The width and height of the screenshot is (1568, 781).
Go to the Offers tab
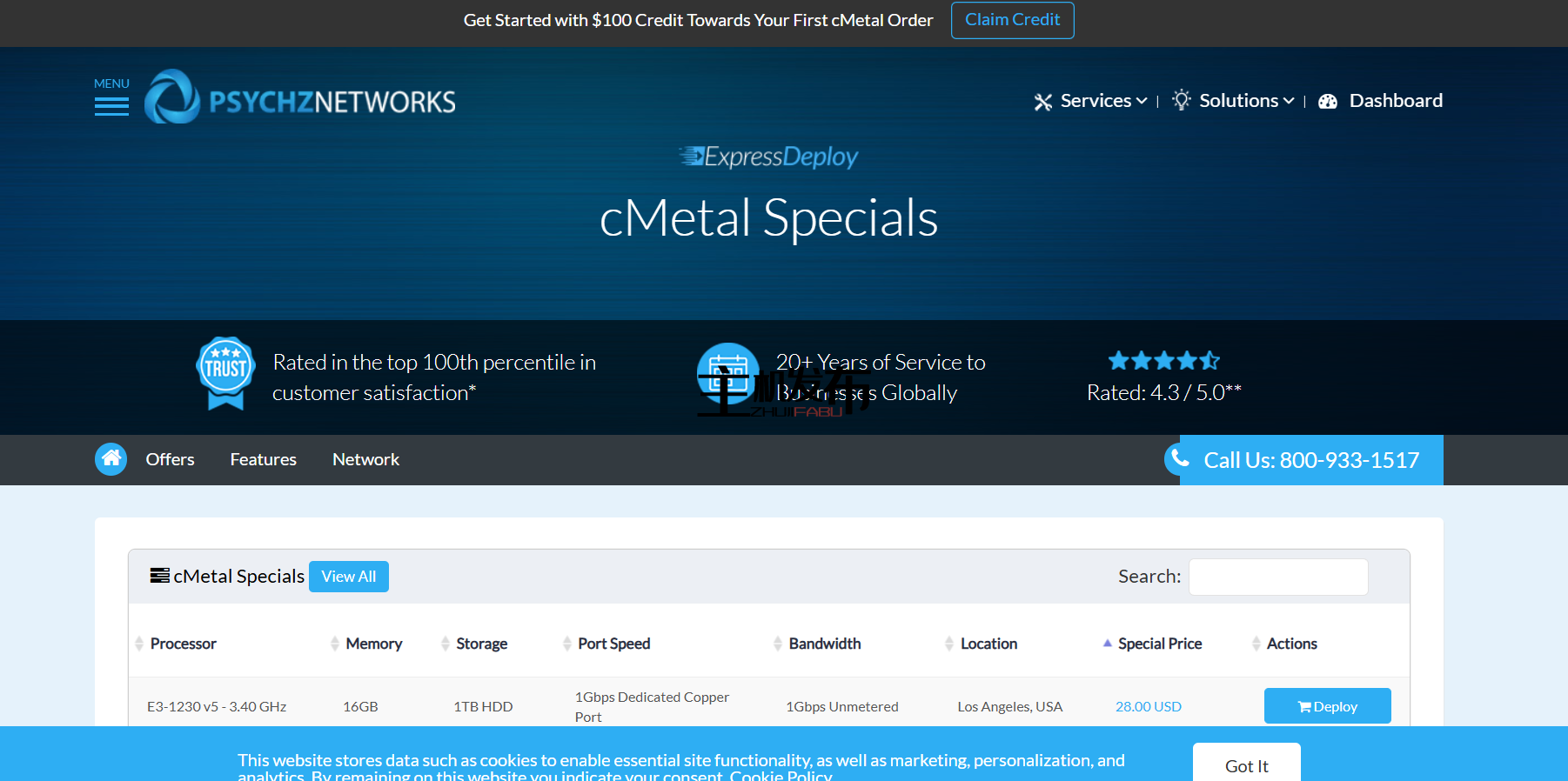[x=170, y=459]
